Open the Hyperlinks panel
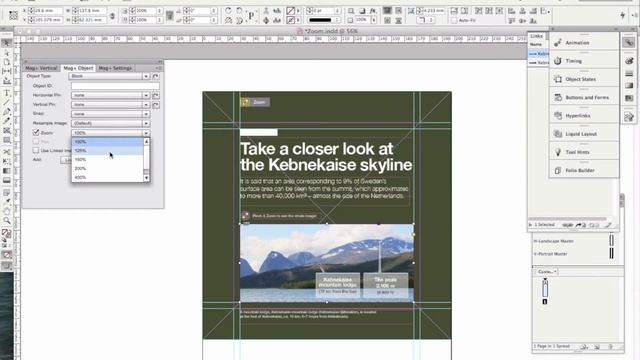The width and height of the screenshot is (640, 360). (x=584, y=116)
